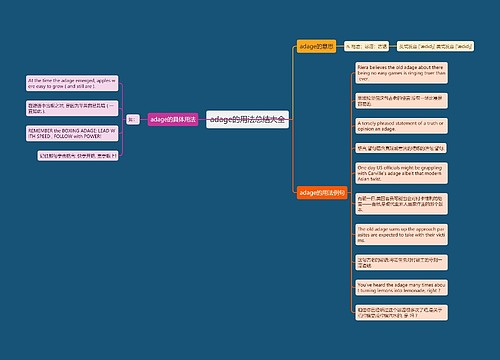Select 'The old adage sums up' node
The image size is (500, 360).
(x=401, y=234)
